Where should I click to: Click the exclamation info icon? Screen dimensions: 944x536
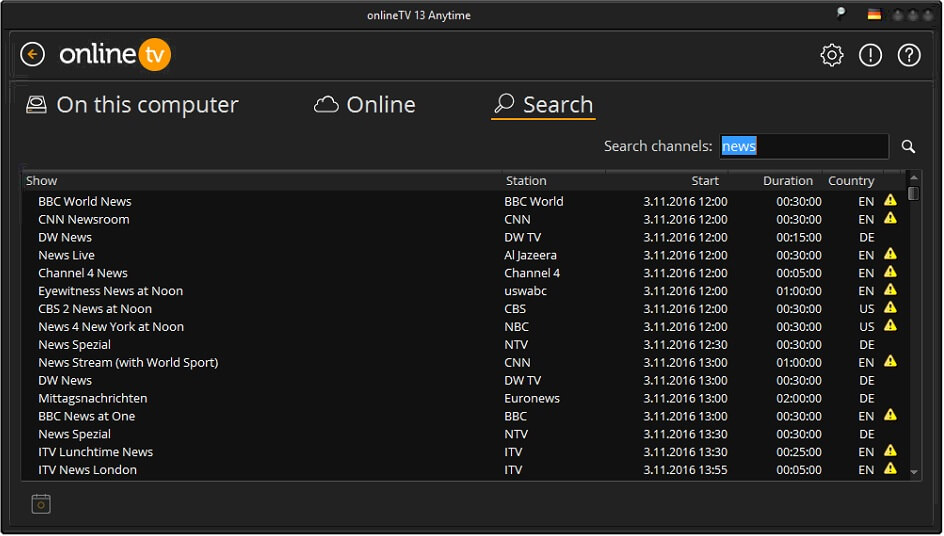point(870,55)
